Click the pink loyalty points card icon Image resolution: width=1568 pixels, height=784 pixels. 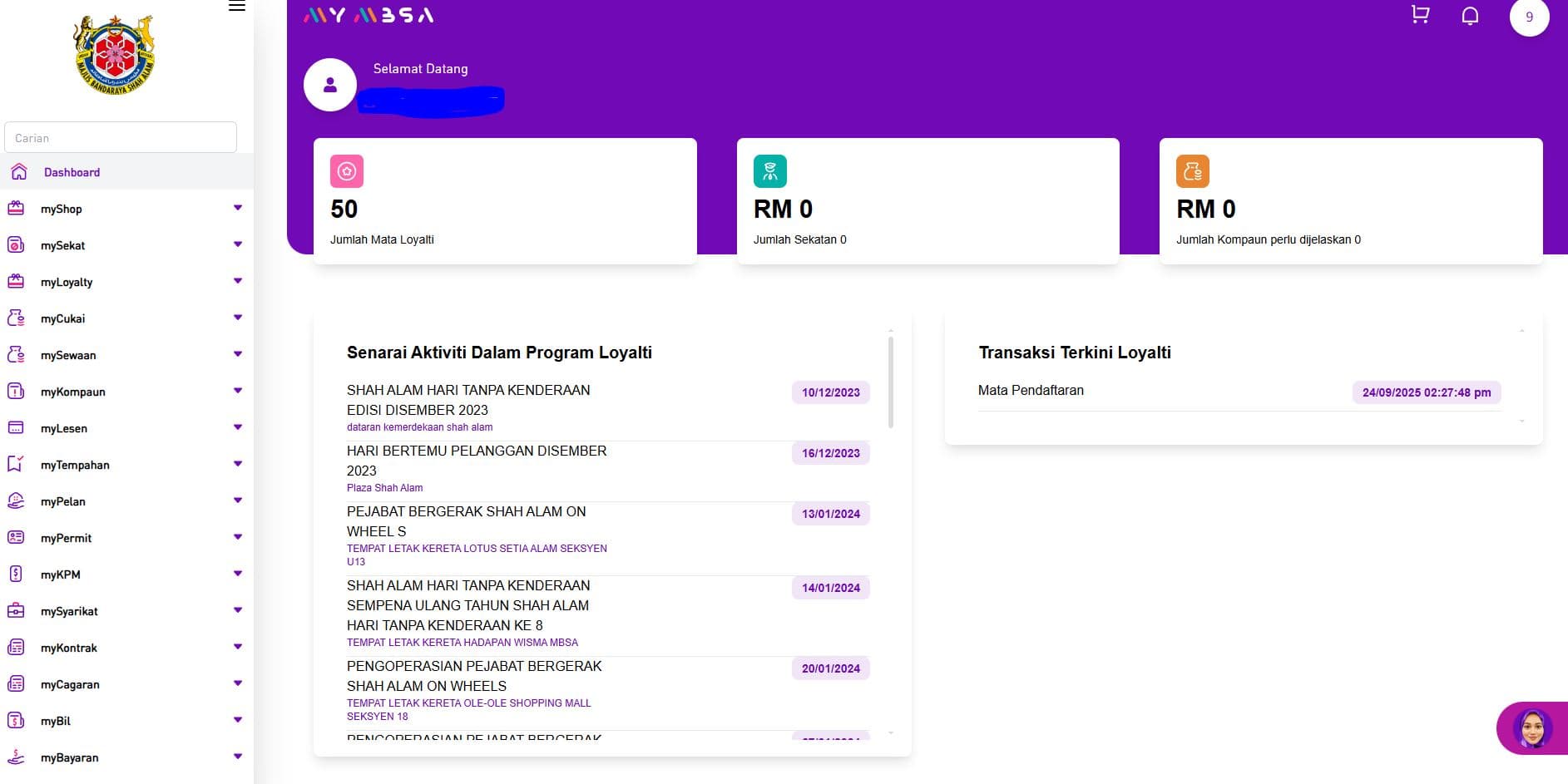click(347, 170)
